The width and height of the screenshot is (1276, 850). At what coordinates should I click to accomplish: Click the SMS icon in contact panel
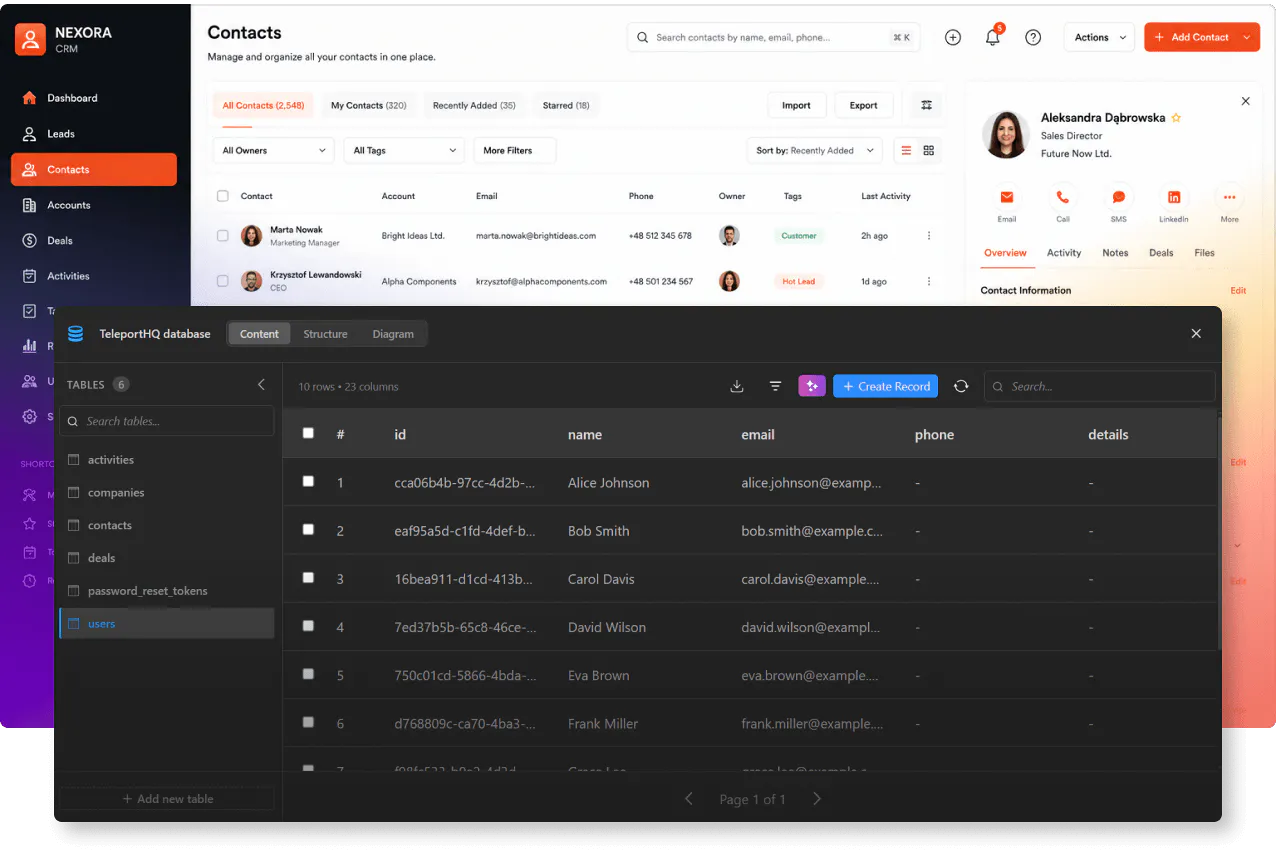1119,197
